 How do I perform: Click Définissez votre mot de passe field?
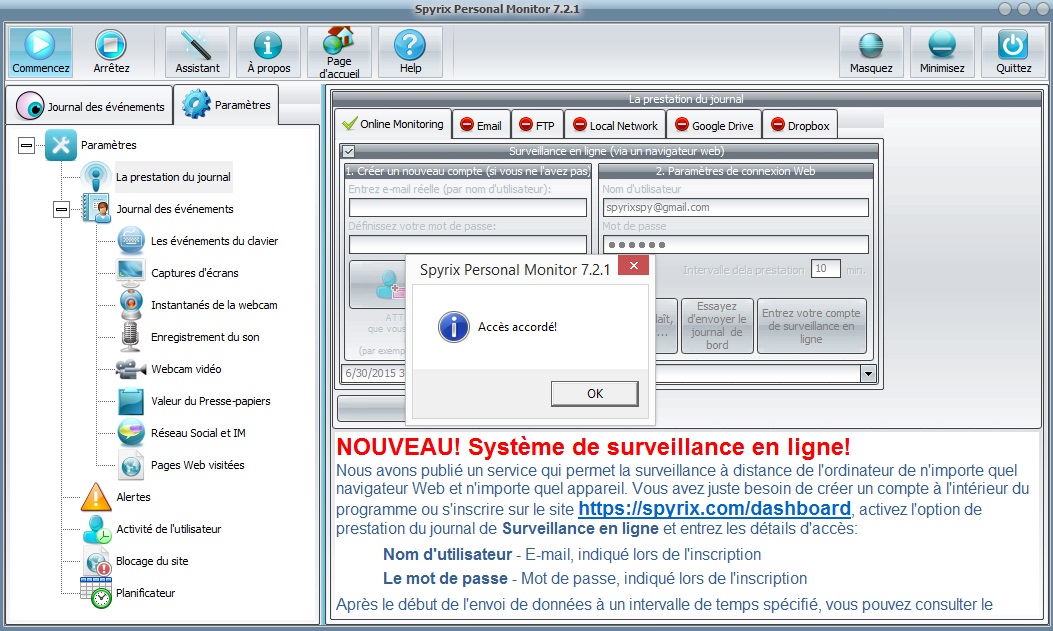click(x=467, y=244)
